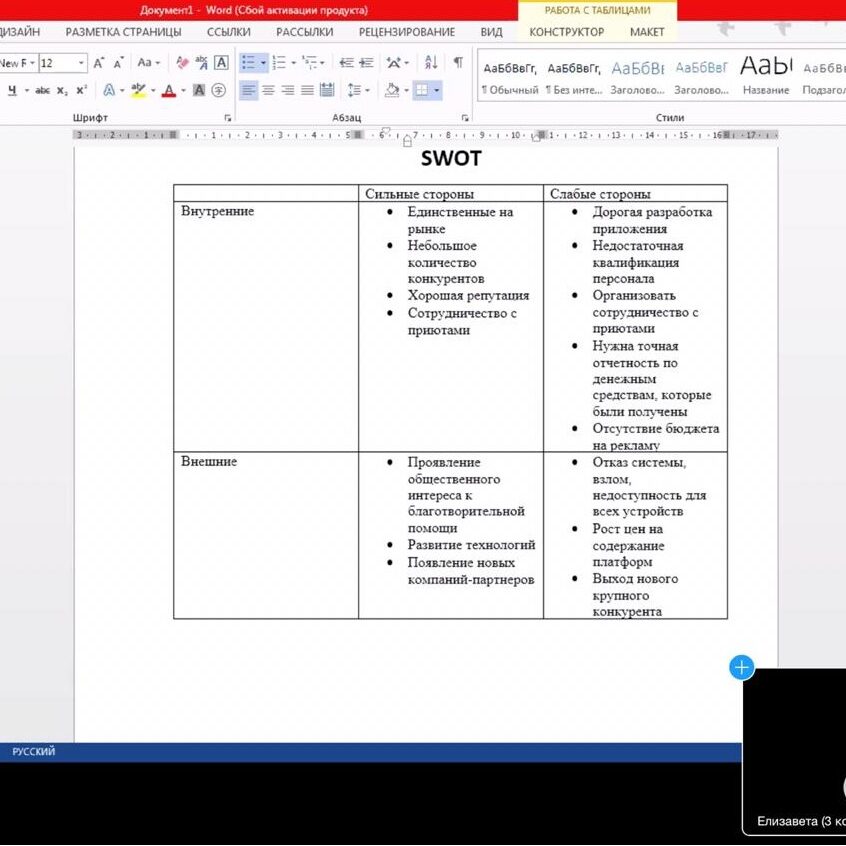
Task: Click the numbered list icon
Action: point(279,63)
